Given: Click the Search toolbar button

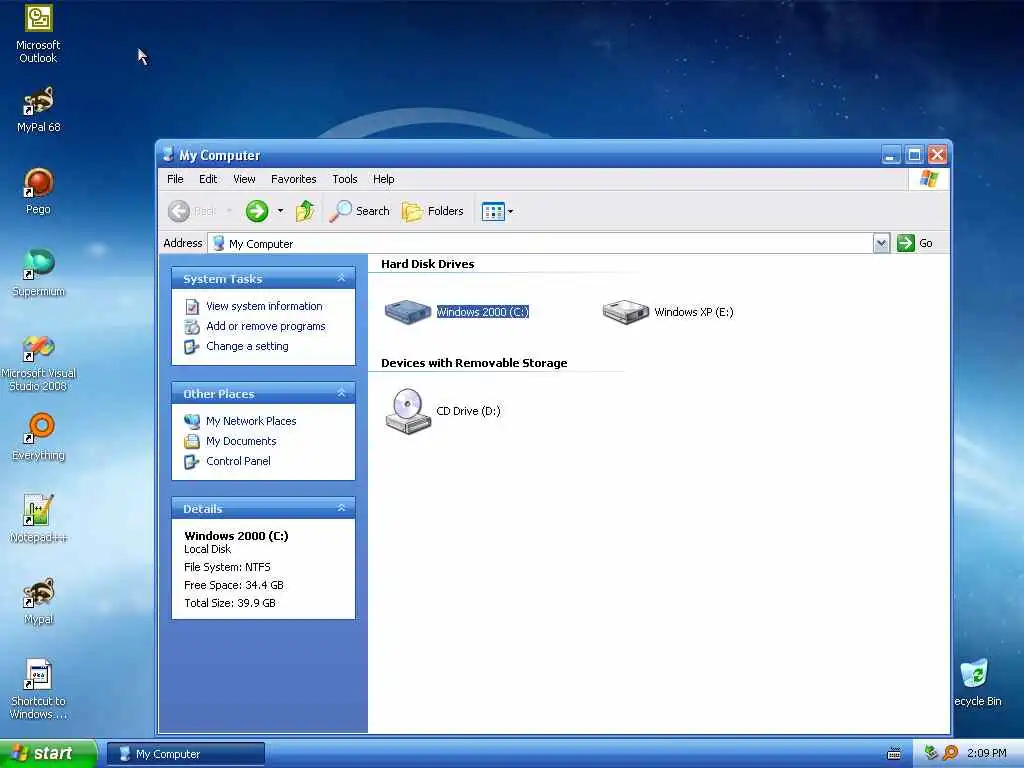Looking at the screenshot, I should (x=359, y=211).
